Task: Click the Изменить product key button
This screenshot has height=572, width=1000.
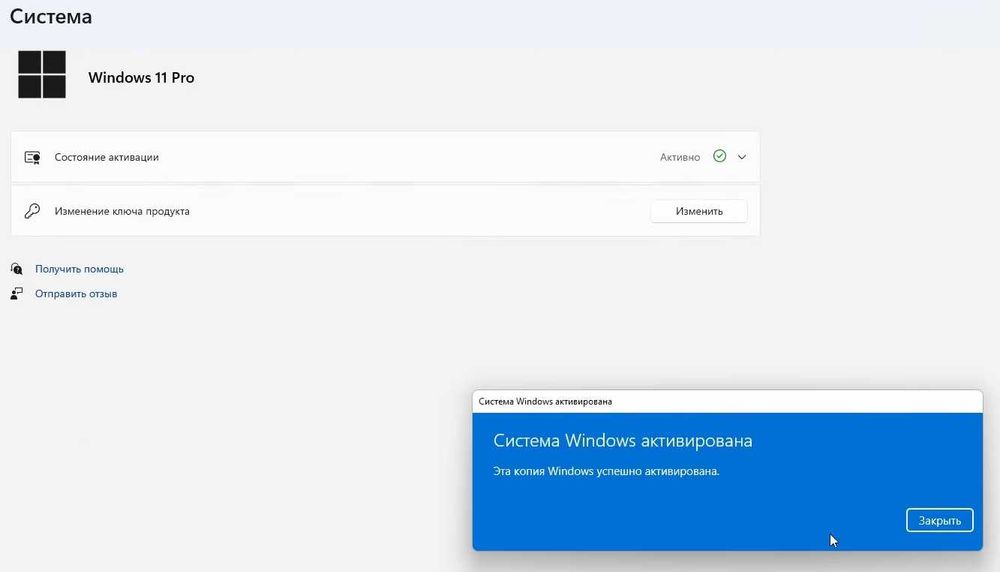Action: click(x=699, y=211)
